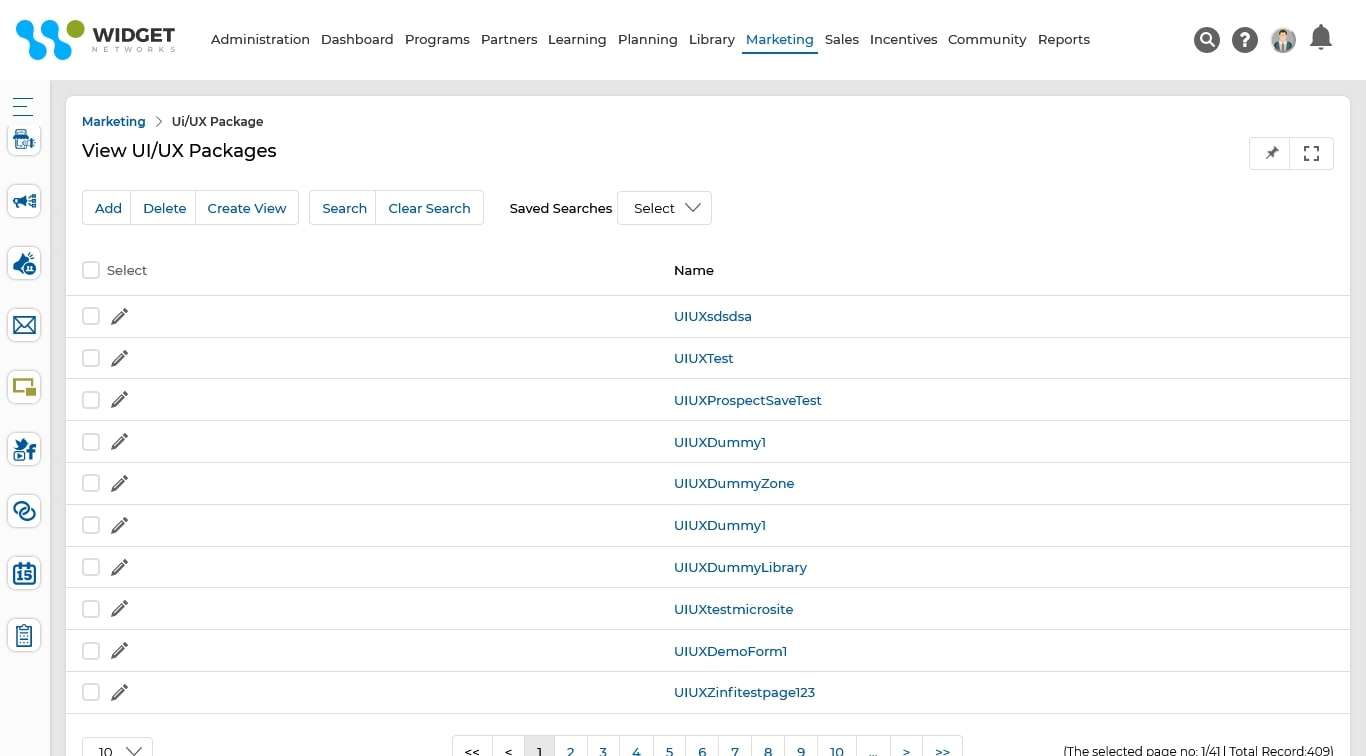Open the chain link icon in sidebar
This screenshot has height=756, width=1366.
[x=24, y=511]
